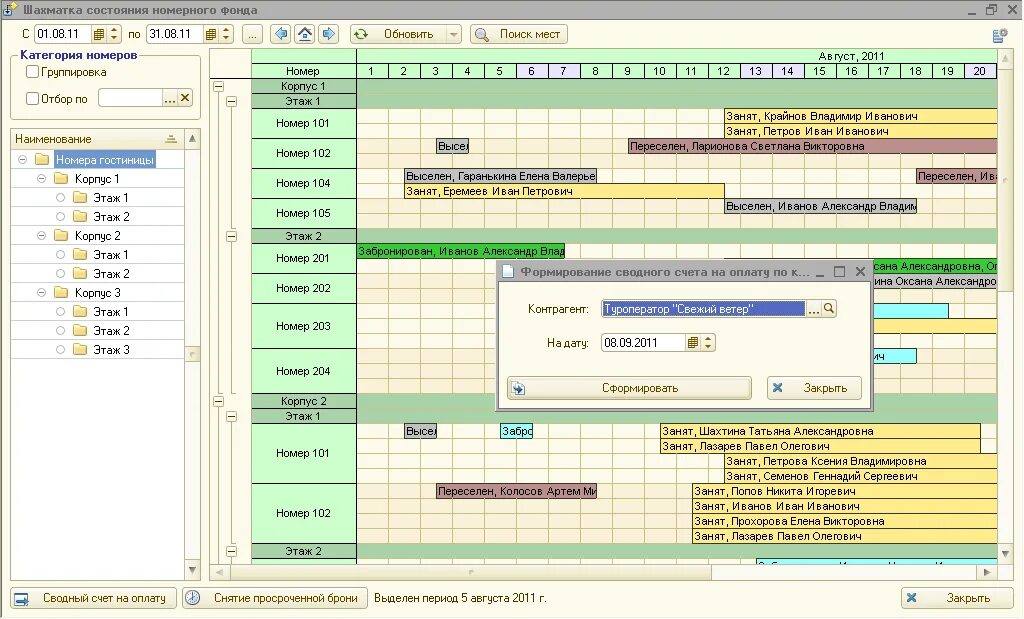This screenshot has height=619, width=1024.
Task: Click Сформировать button in dialog
Action: (x=630, y=388)
